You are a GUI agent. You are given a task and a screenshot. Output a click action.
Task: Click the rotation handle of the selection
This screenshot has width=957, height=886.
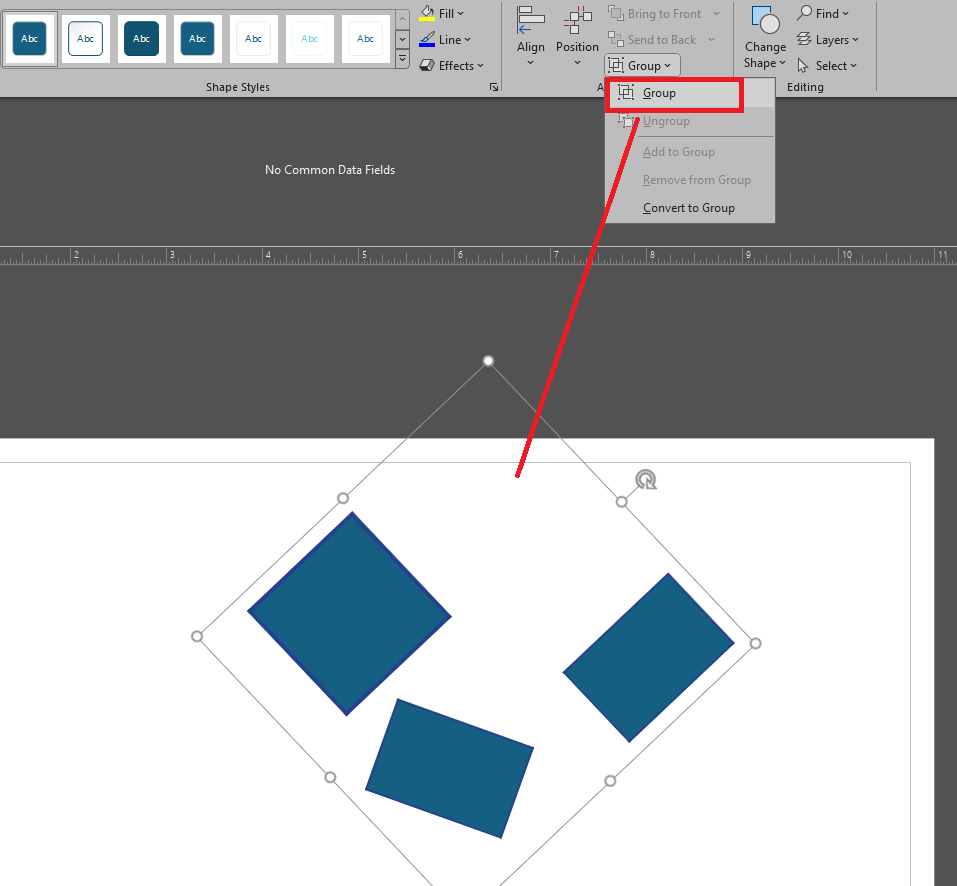point(646,480)
